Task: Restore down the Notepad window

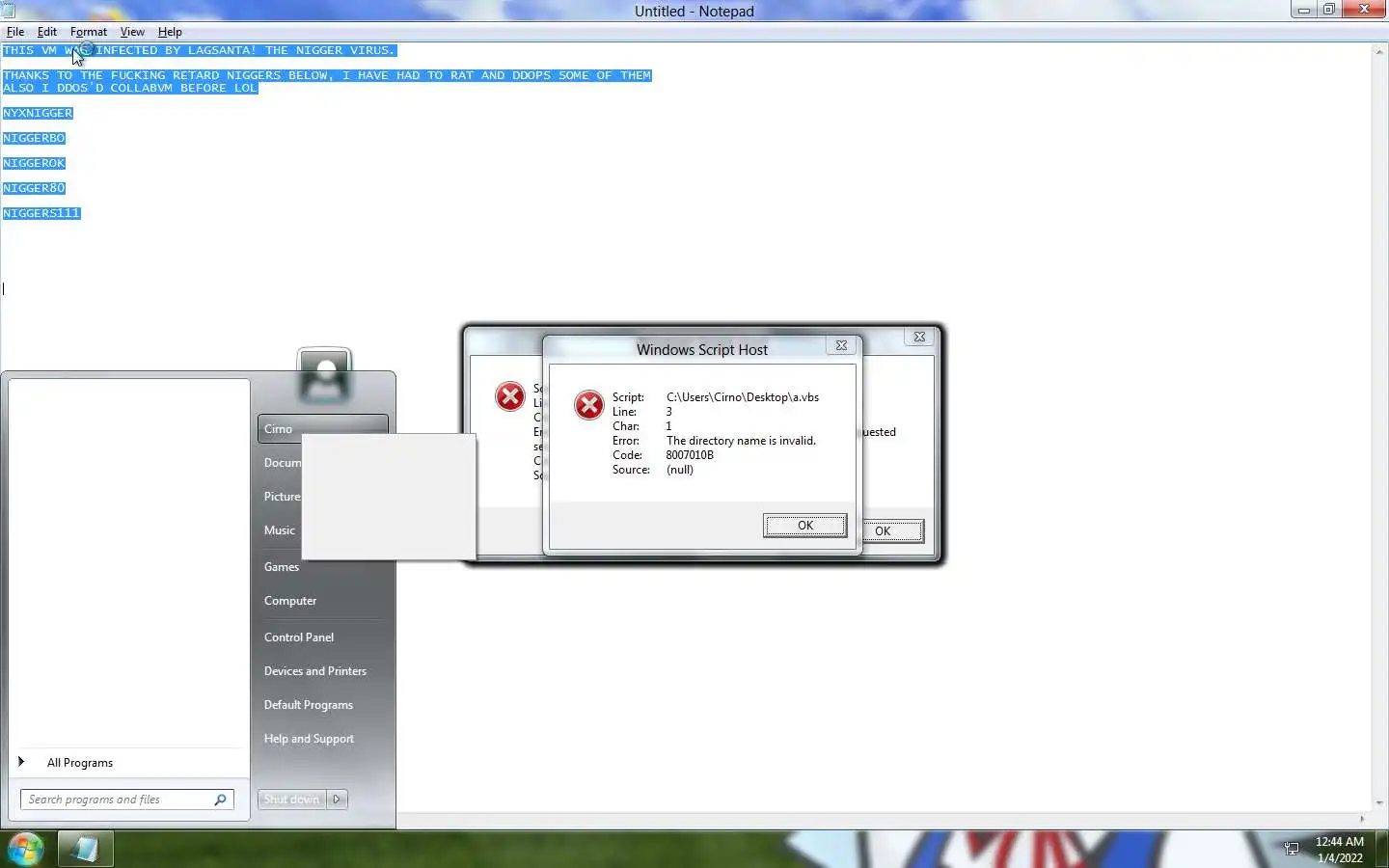Action: coord(1328,10)
